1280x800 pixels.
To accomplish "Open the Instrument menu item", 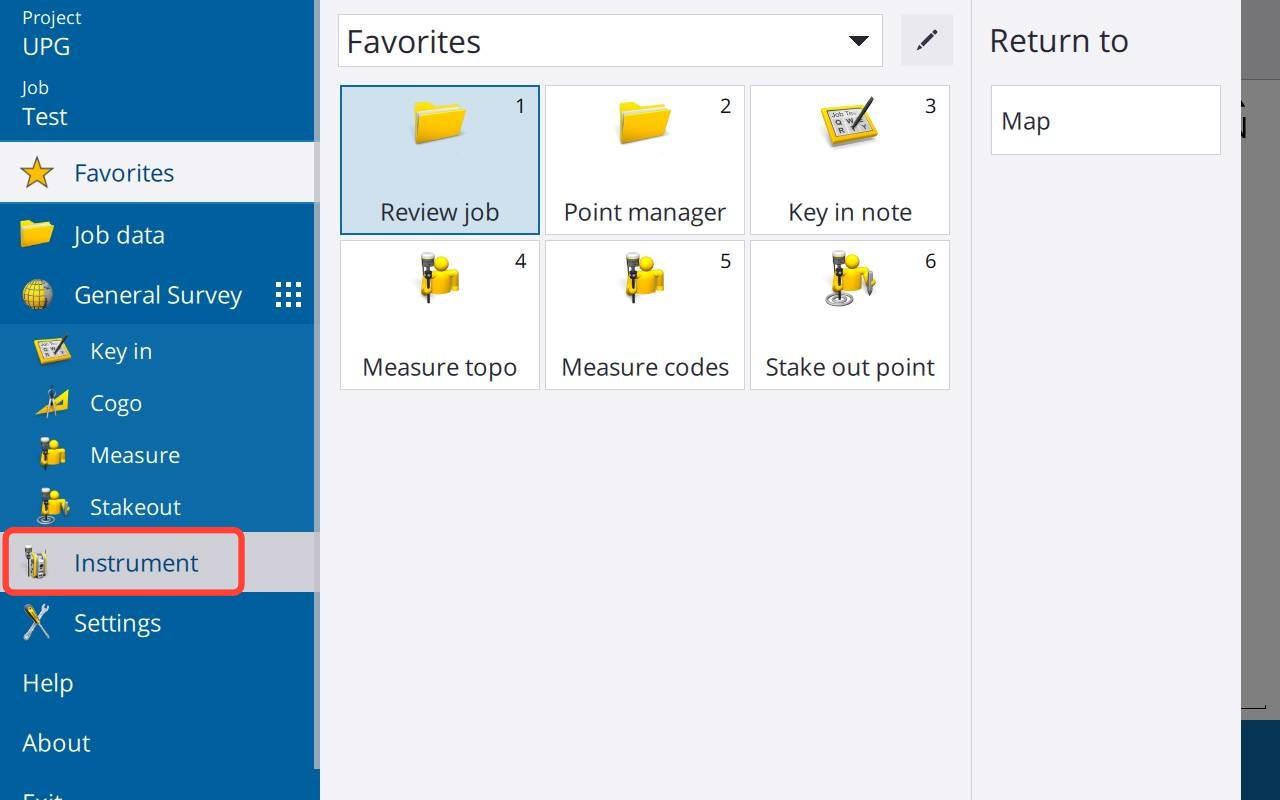I will tap(136, 563).
